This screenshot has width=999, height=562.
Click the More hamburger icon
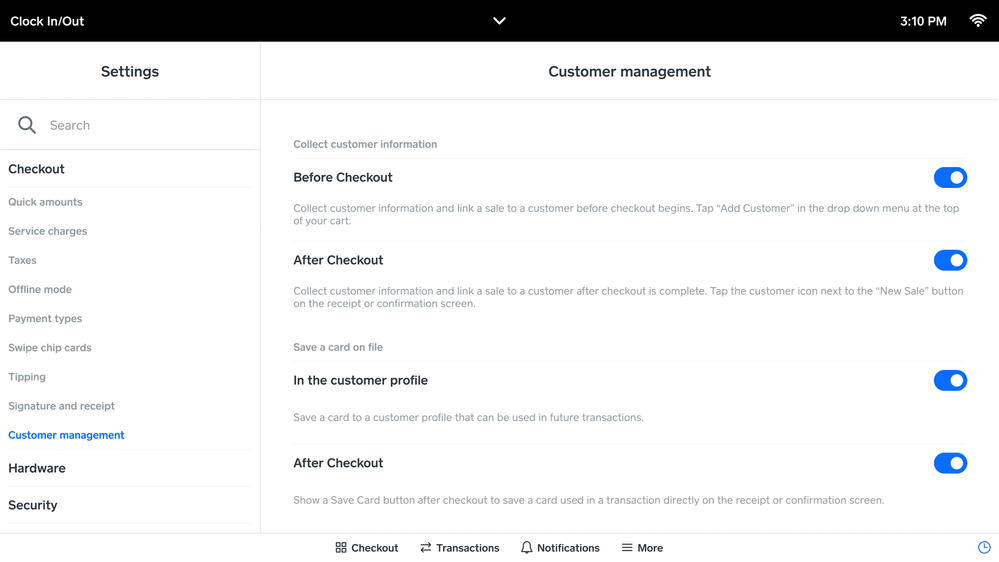tap(627, 548)
